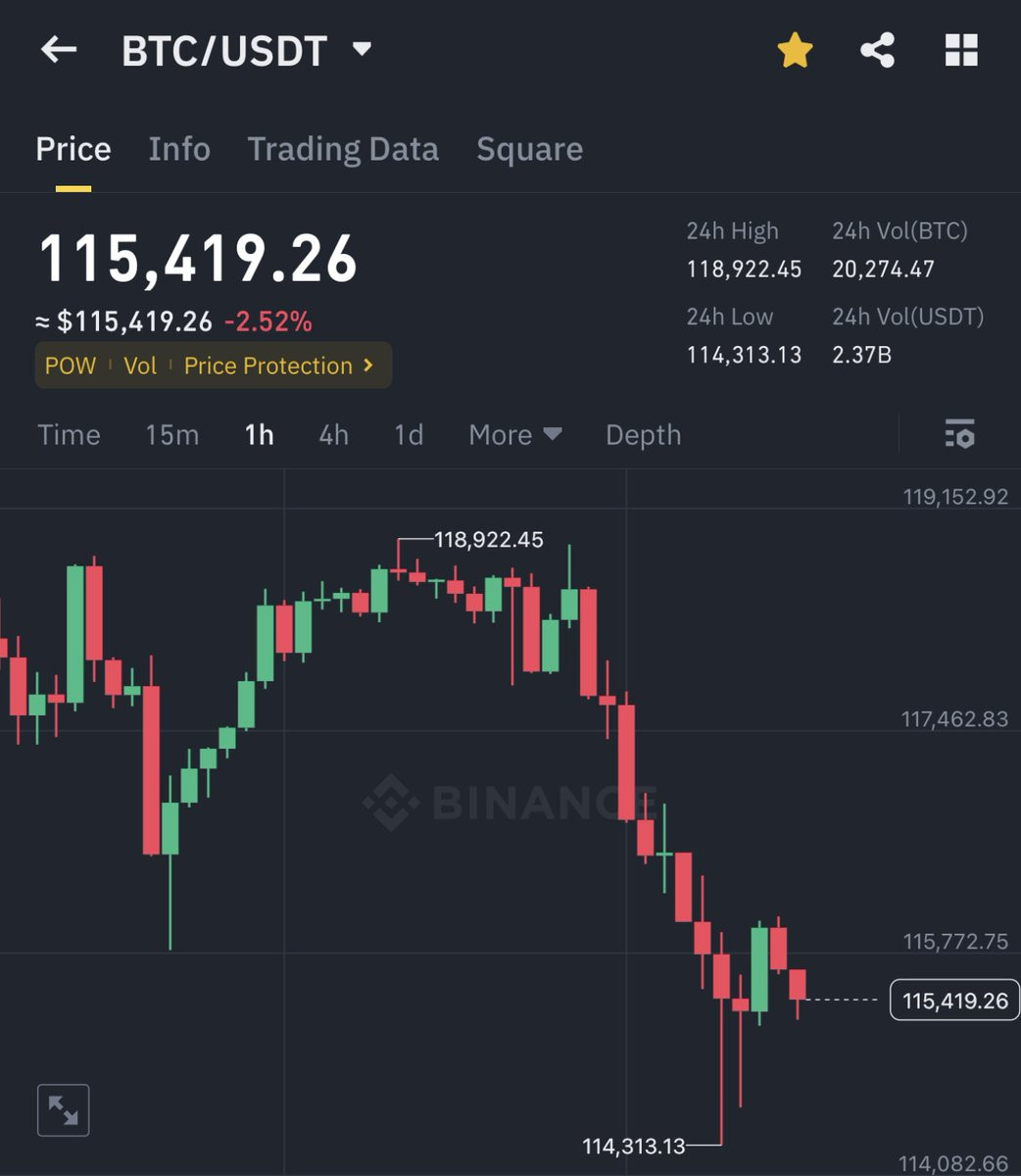The image size is (1021, 1176).
Task: Open the Depth chart view
Action: [643, 434]
